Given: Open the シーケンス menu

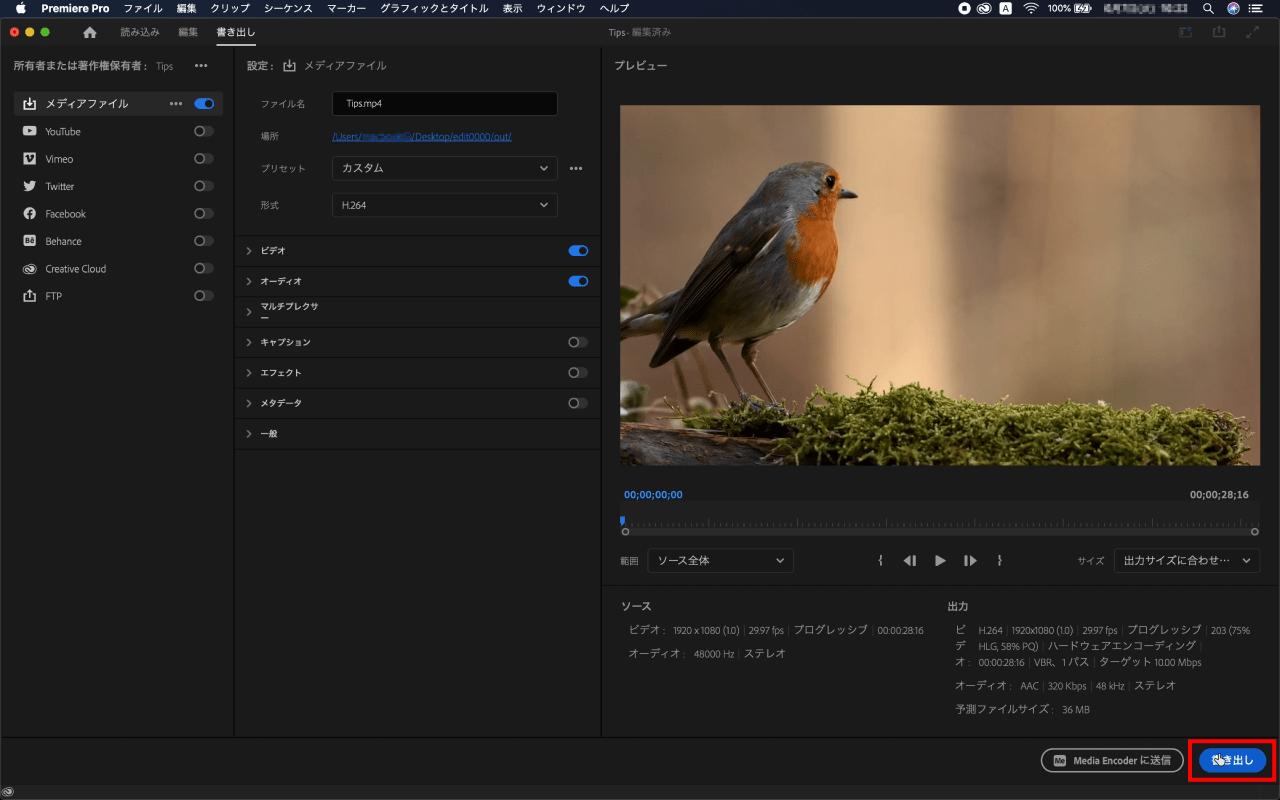Looking at the screenshot, I should (288, 8).
